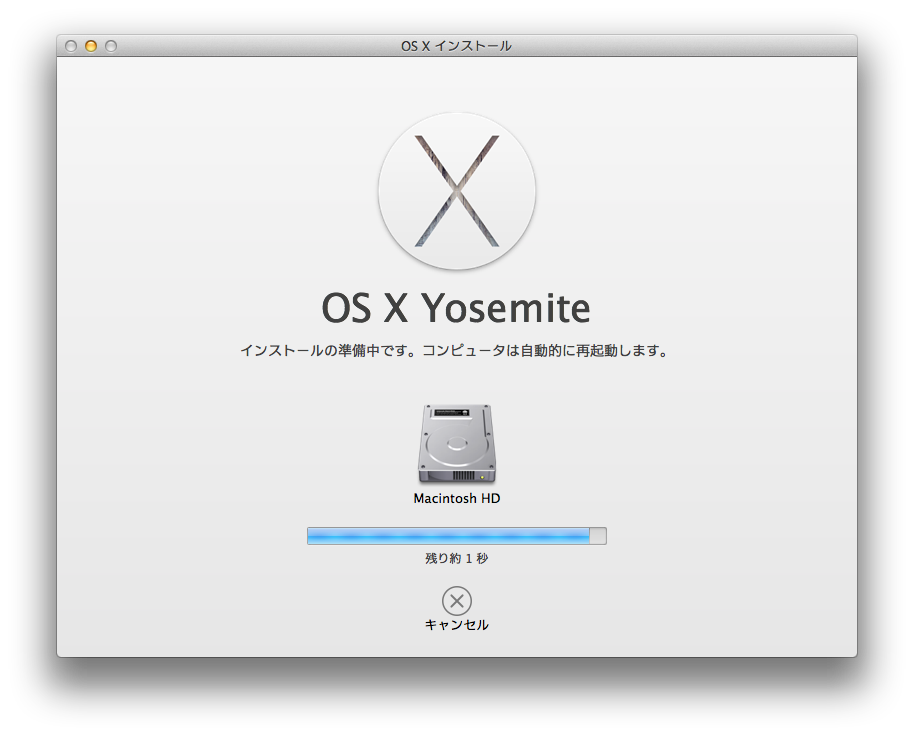This screenshot has width=914, height=736.
Task: Click the Macintosh HD disk name
Action: point(456,498)
